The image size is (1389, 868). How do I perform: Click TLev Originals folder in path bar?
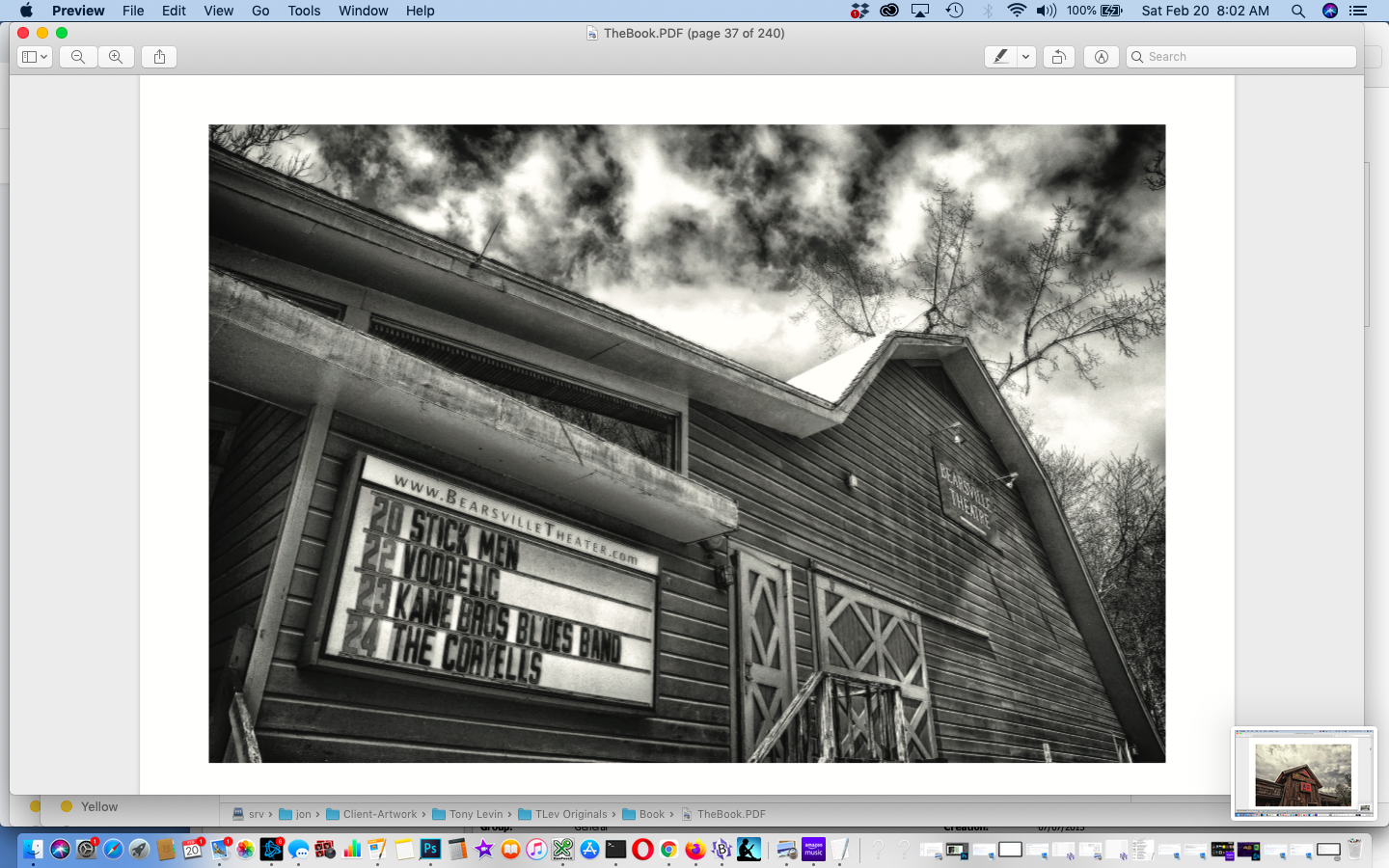[x=563, y=814]
